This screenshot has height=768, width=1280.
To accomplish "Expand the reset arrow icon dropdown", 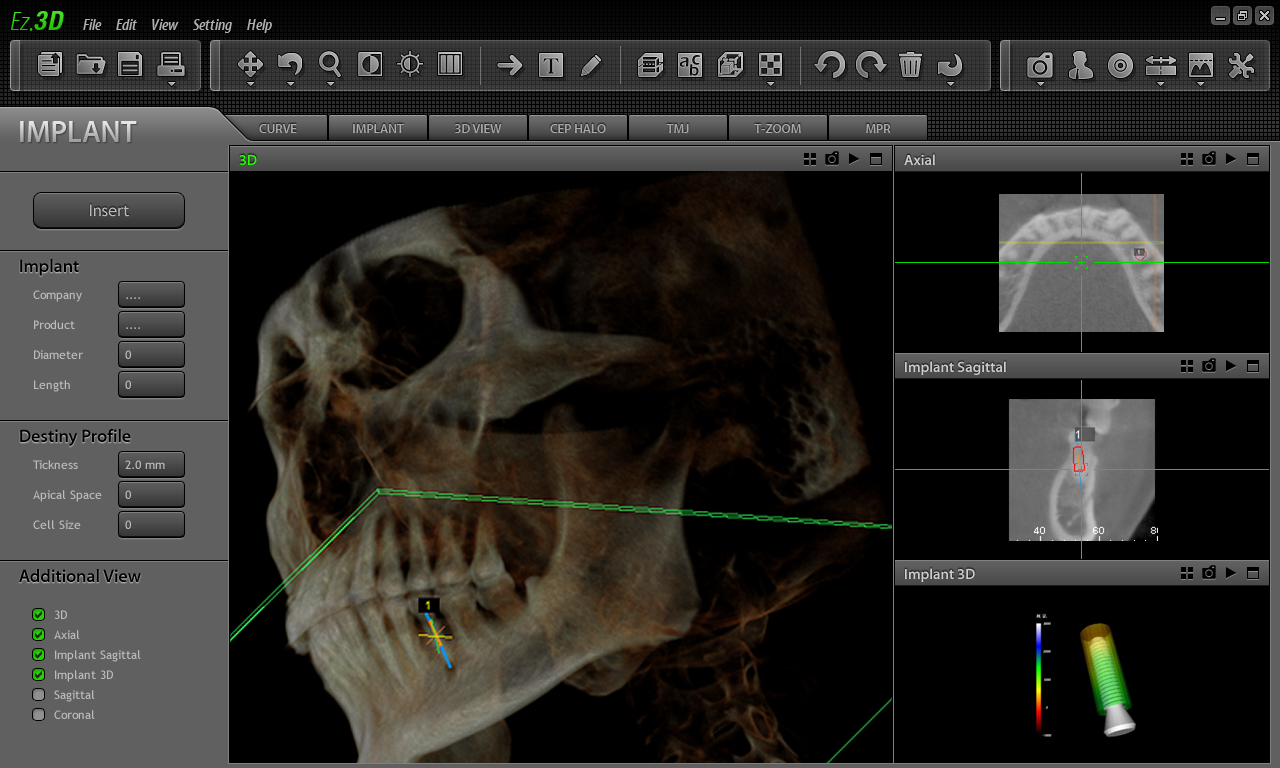I will pos(950,84).
